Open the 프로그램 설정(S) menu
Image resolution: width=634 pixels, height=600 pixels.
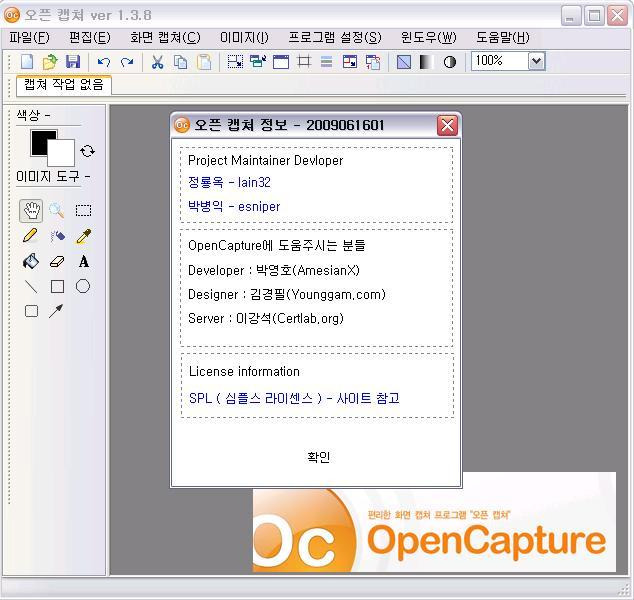[335, 38]
